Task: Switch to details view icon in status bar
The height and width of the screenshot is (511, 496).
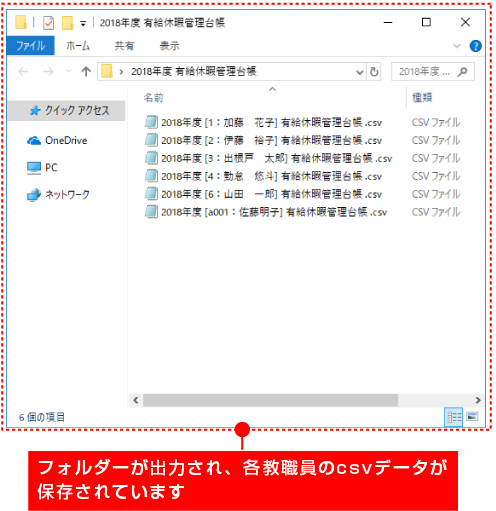Action: 454,417
